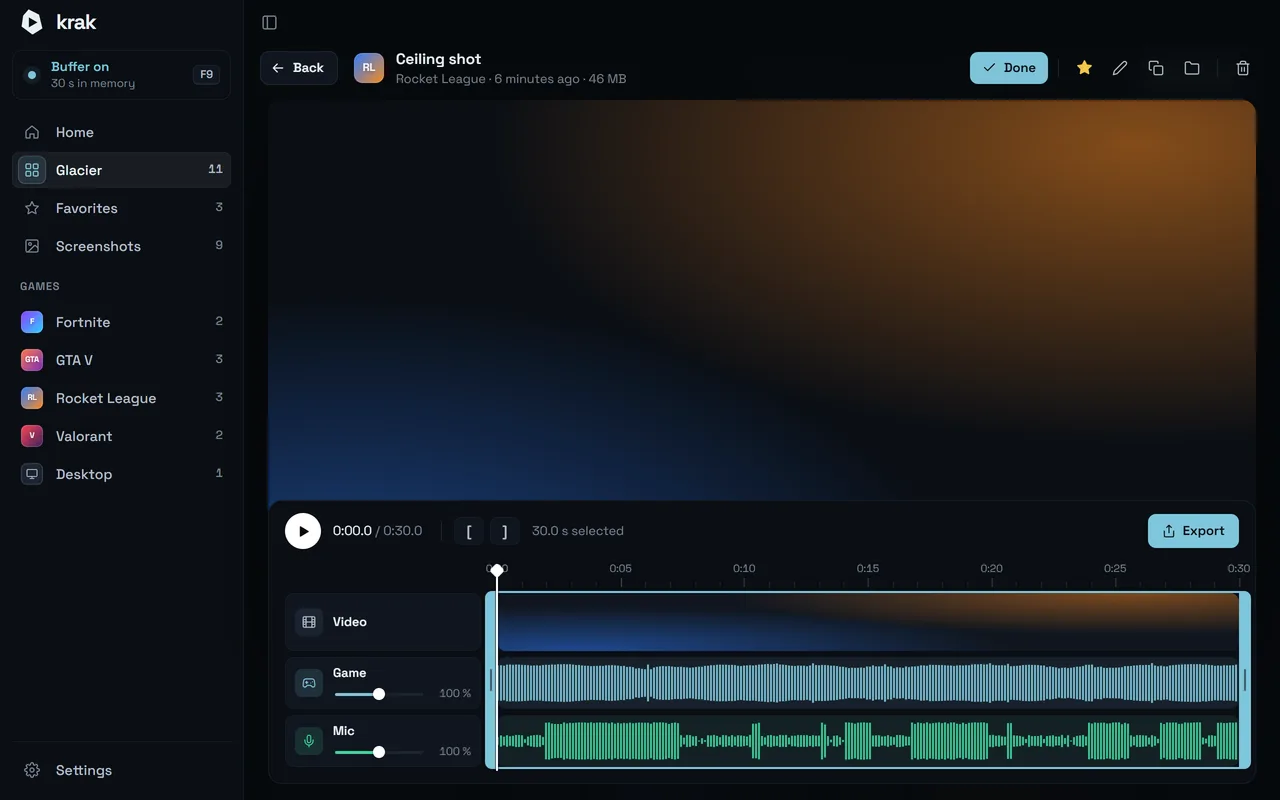Go Back to the clip list
The width and height of the screenshot is (1280, 800).
click(x=299, y=68)
